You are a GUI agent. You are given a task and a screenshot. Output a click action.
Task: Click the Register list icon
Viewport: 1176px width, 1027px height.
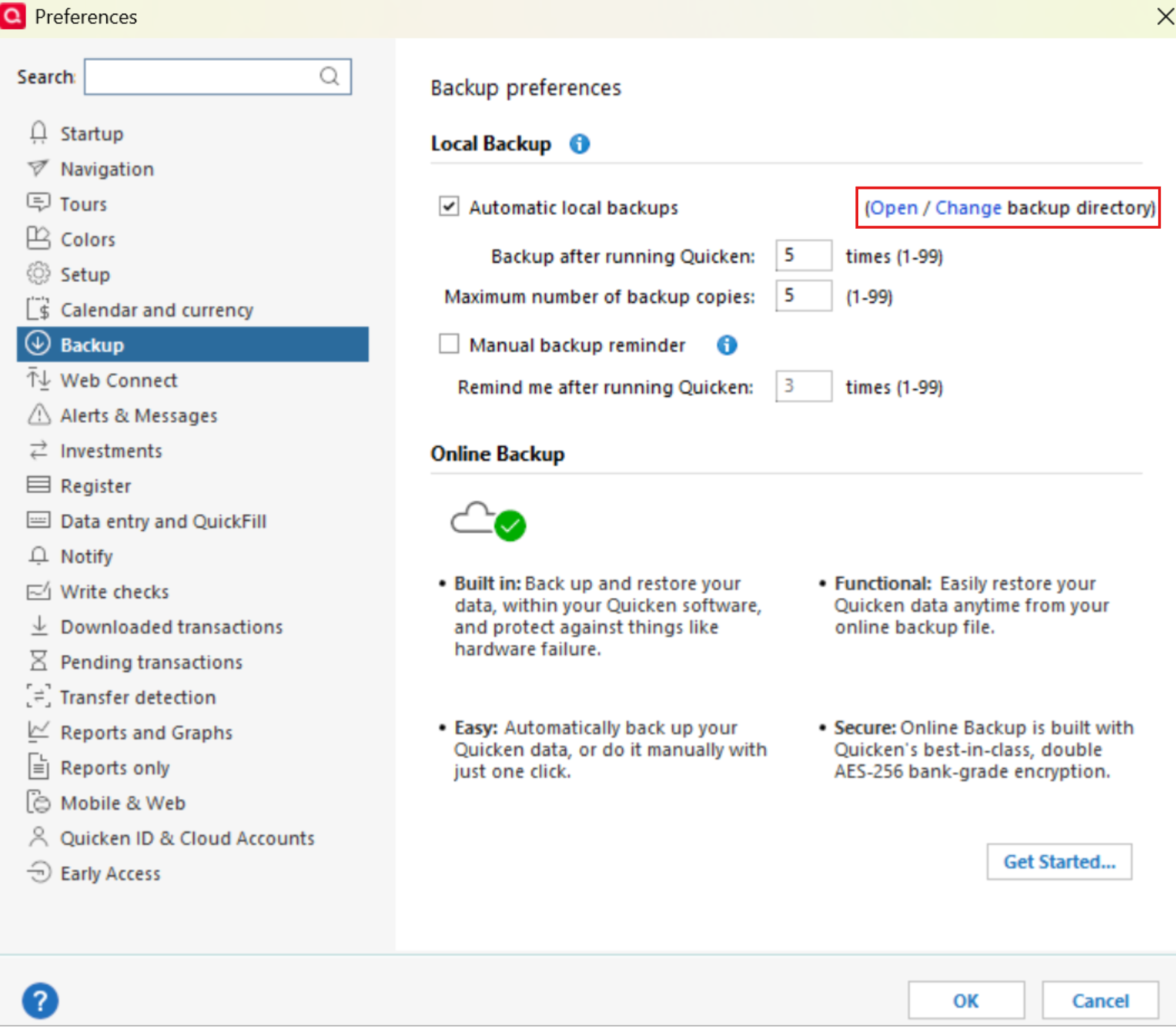38,485
